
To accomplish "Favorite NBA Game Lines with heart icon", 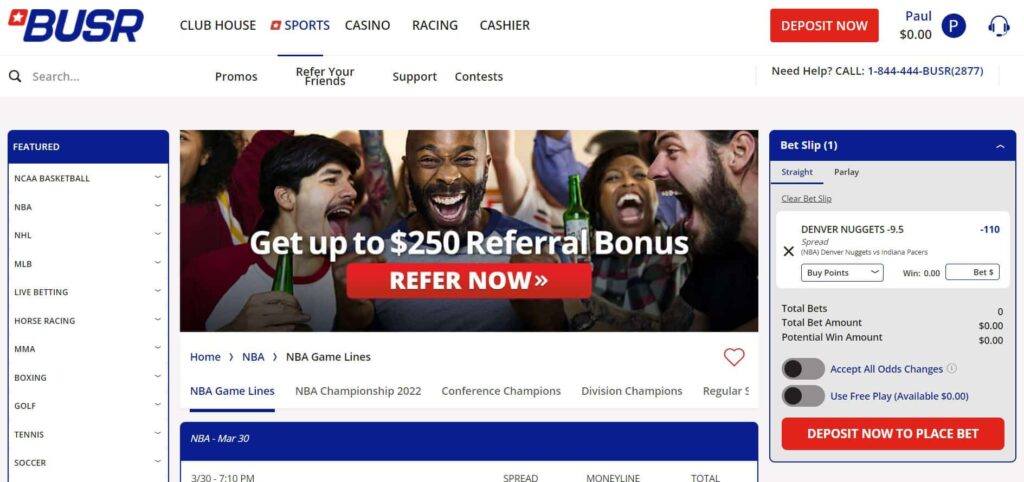I will (734, 357).
